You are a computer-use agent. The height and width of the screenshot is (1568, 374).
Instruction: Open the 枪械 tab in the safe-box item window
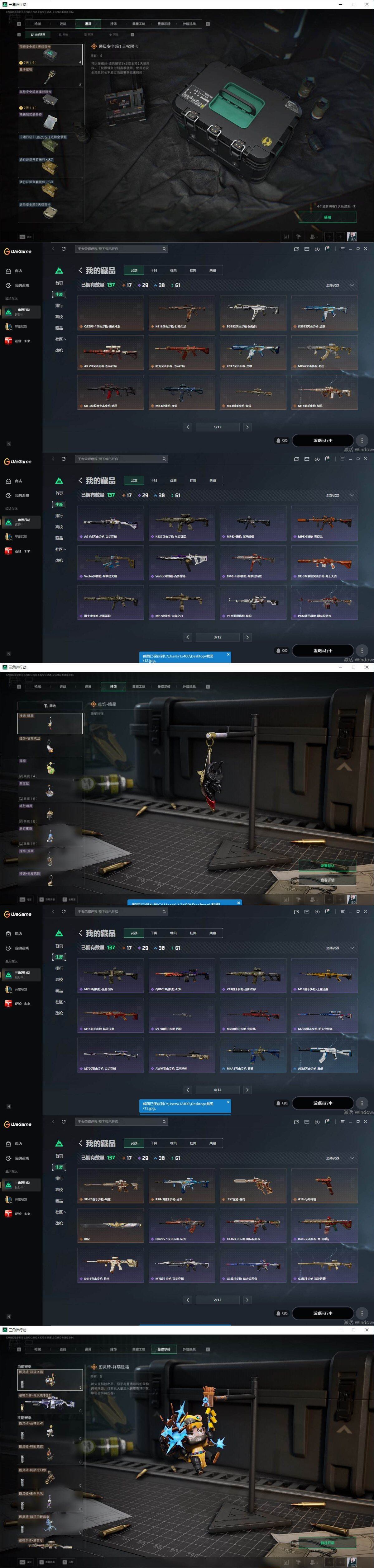point(37,24)
